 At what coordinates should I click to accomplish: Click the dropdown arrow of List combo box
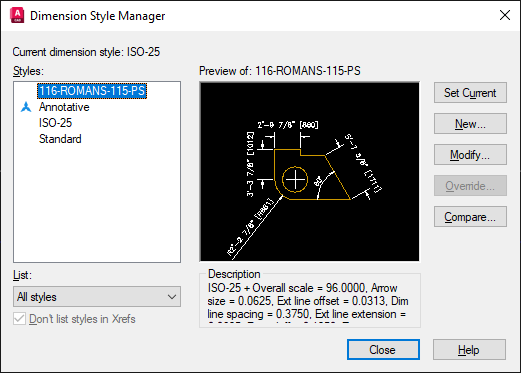[172, 297]
